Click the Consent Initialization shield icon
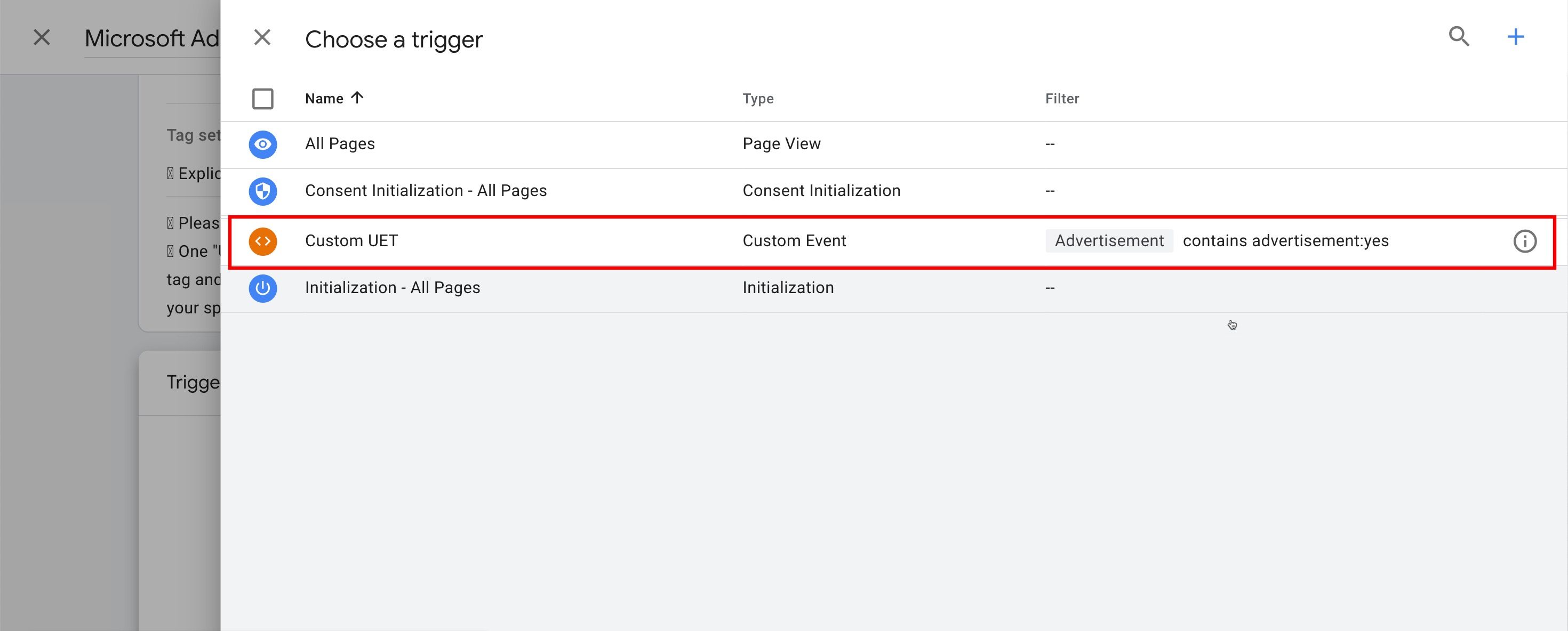 pyautogui.click(x=263, y=191)
